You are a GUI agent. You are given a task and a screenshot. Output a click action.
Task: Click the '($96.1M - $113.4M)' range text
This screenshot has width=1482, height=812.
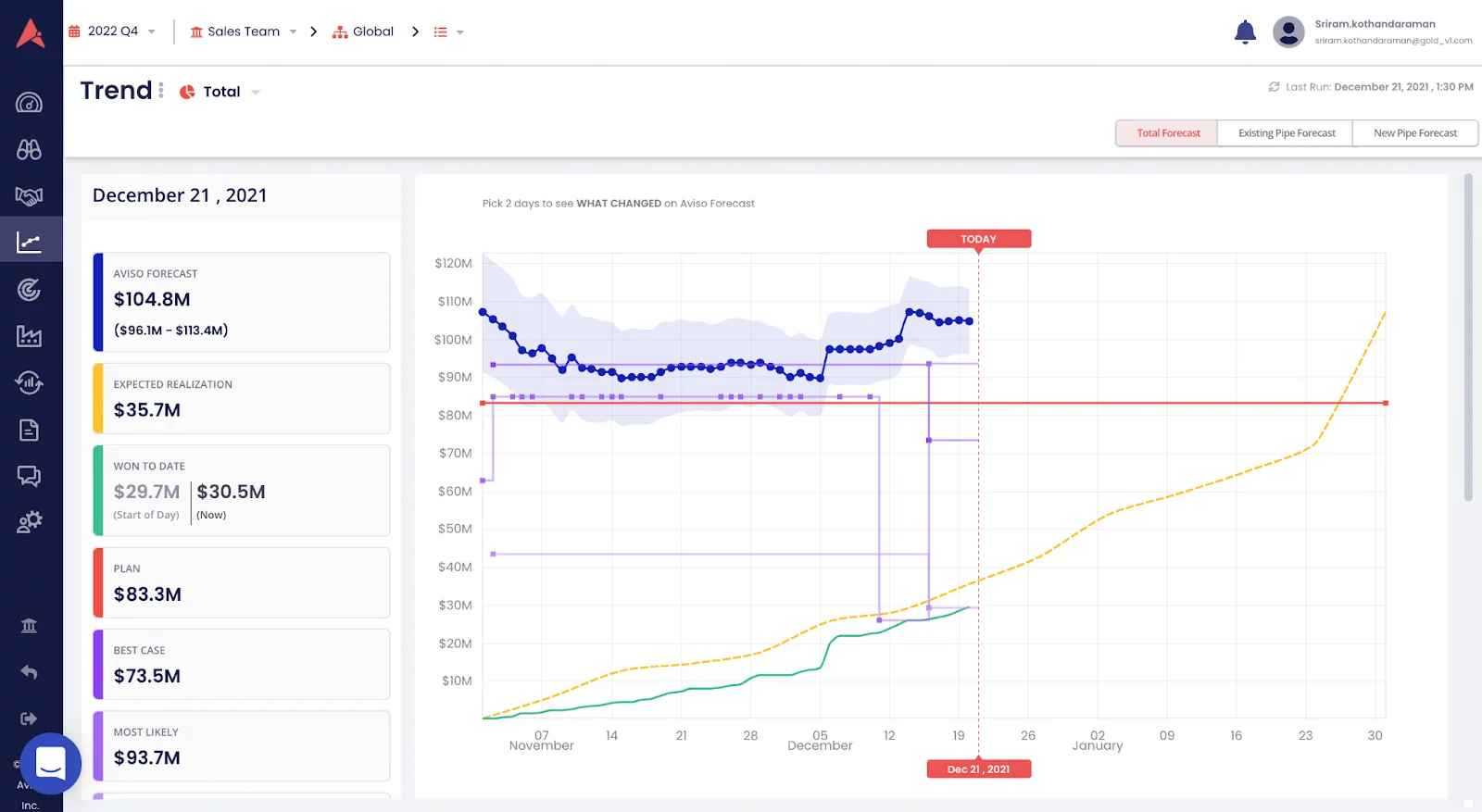[170, 330]
